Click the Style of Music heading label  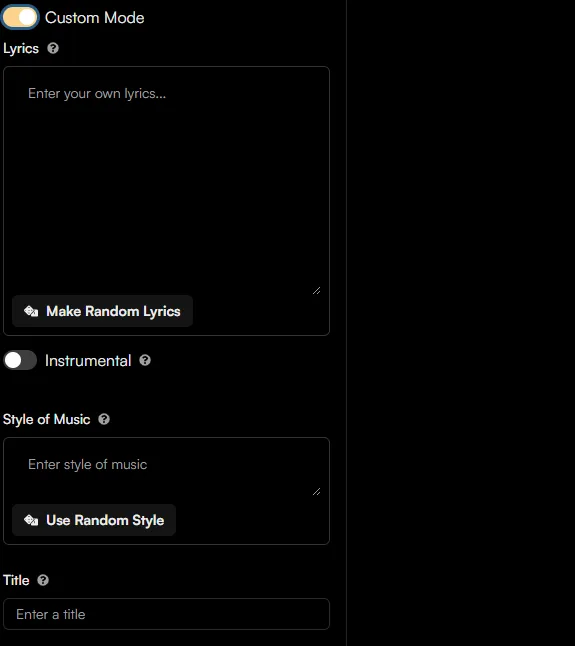click(47, 419)
